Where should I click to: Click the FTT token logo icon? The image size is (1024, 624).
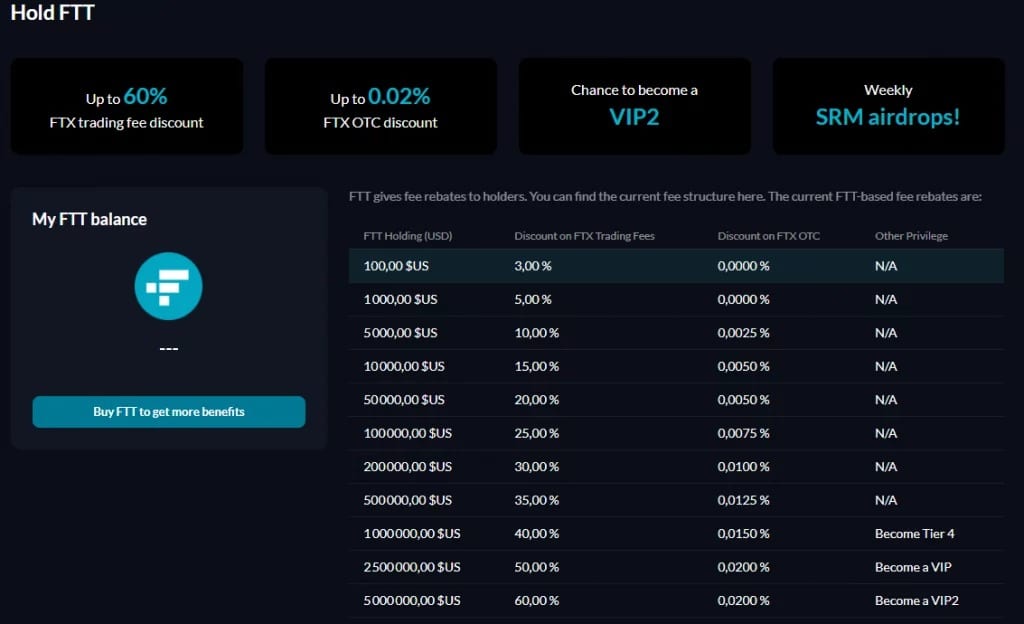point(168,286)
